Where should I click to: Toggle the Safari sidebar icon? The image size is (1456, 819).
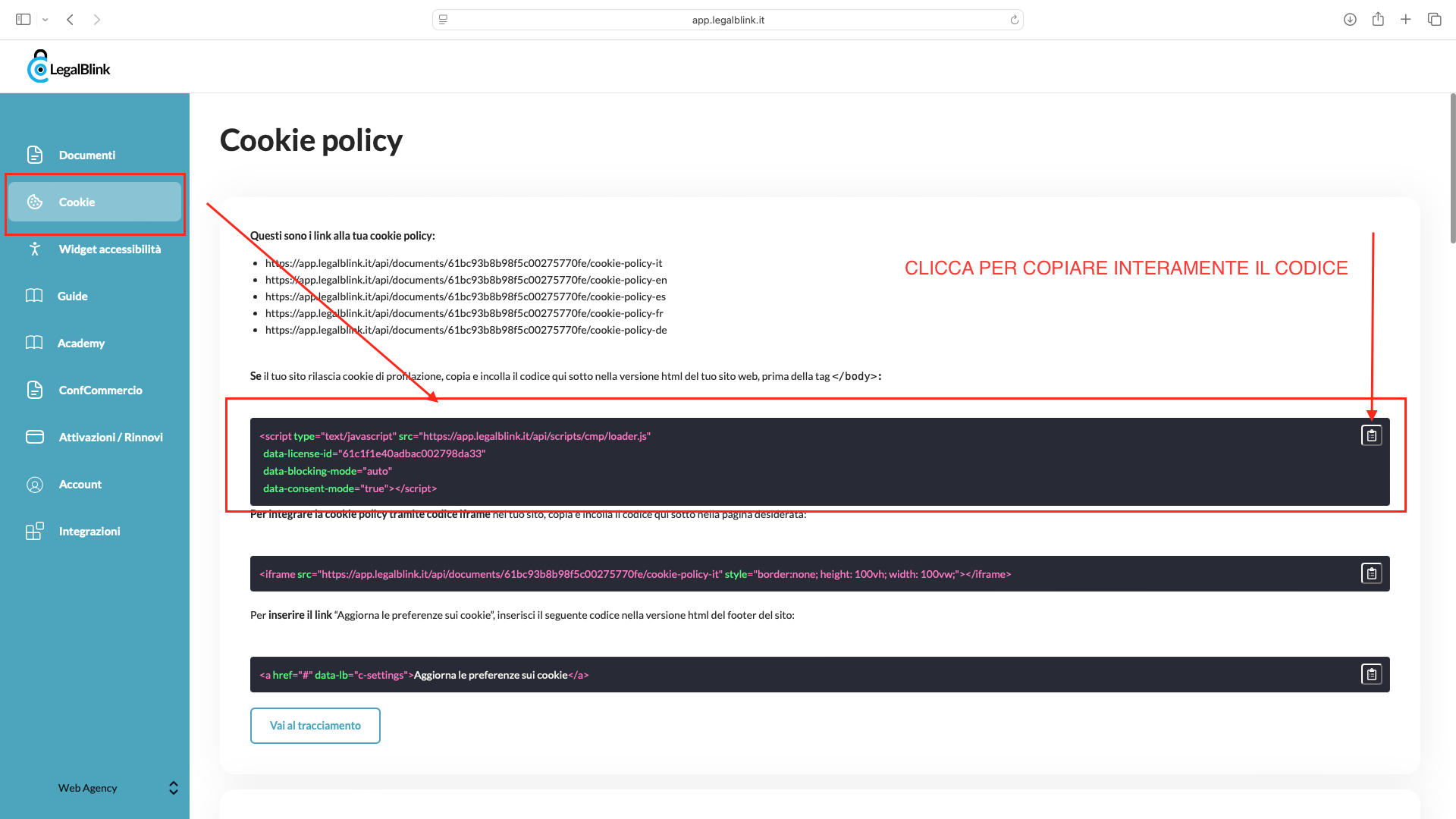pyautogui.click(x=24, y=20)
